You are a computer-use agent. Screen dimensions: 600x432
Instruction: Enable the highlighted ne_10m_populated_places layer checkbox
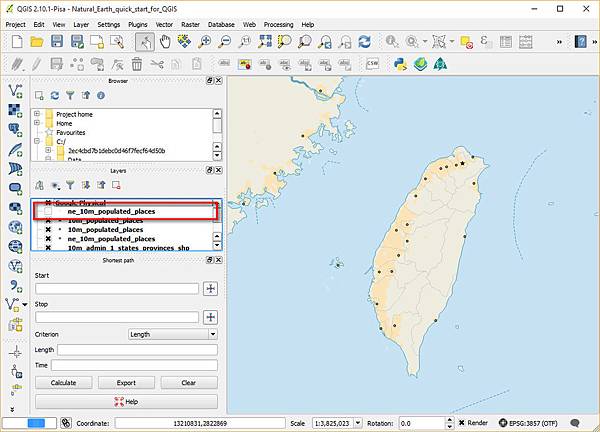pos(47,212)
